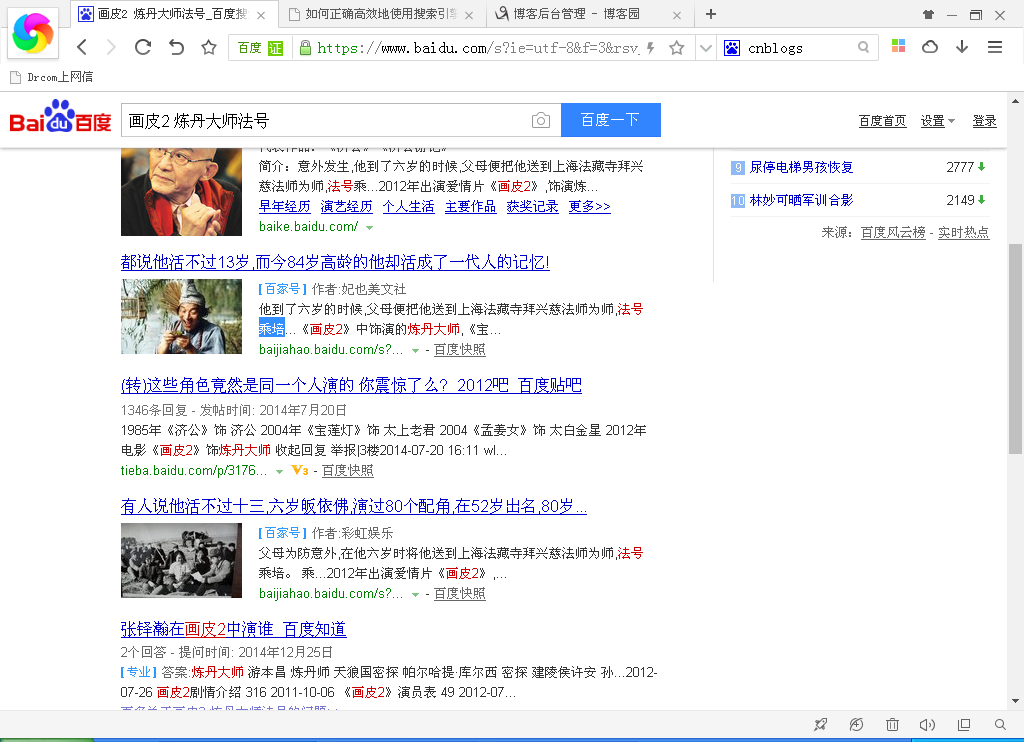Open result 有人说他活不过十三 title link

pos(353,506)
